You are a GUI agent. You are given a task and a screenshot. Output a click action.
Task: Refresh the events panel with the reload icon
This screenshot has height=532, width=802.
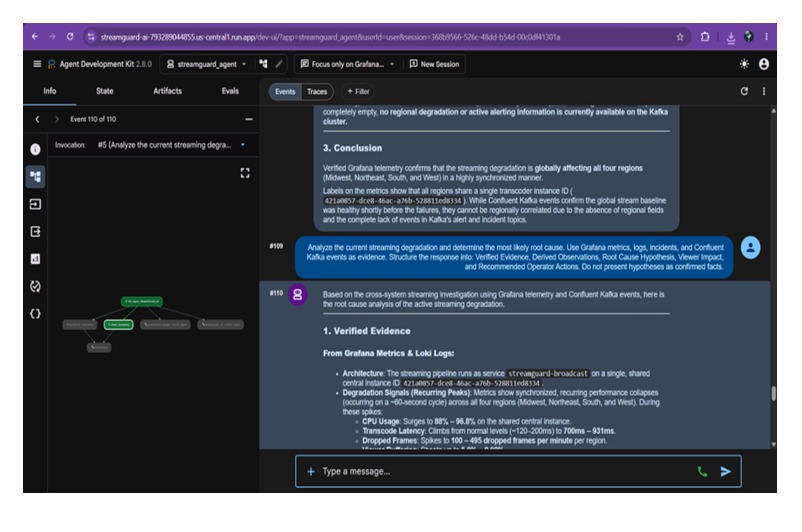(x=744, y=91)
